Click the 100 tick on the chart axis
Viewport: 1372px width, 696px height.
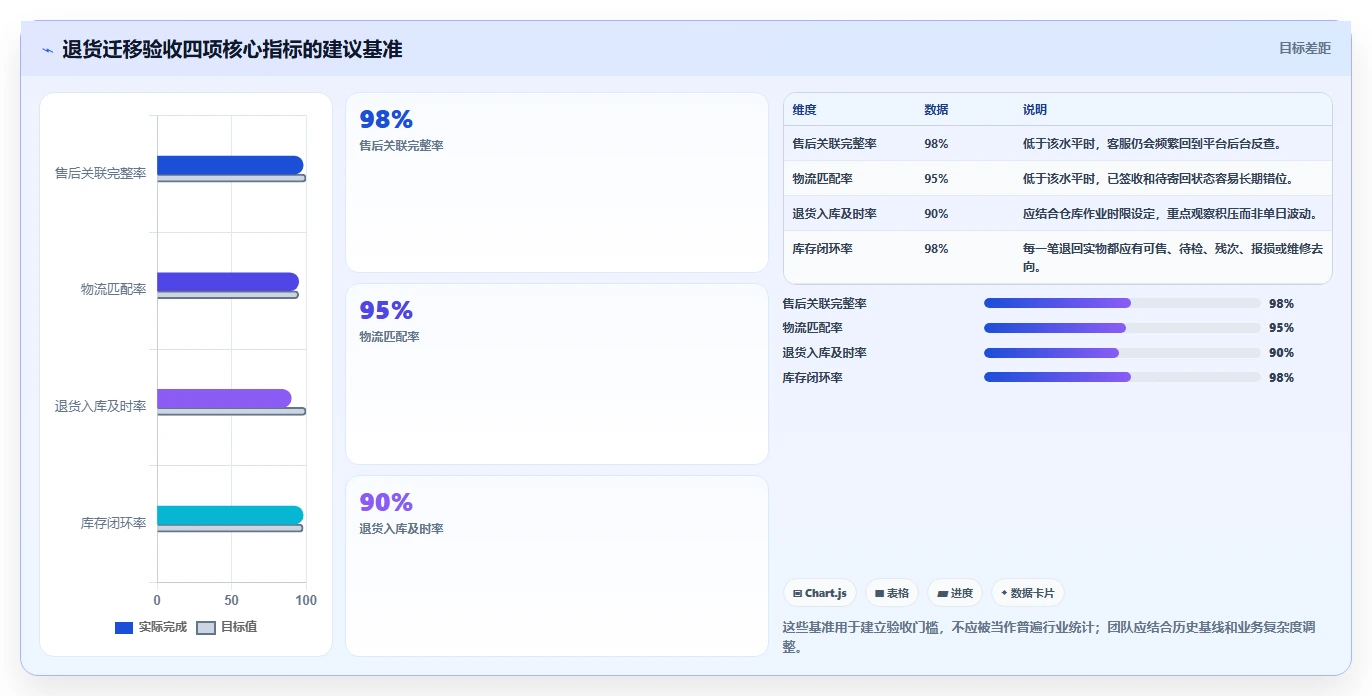coord(306,600)
